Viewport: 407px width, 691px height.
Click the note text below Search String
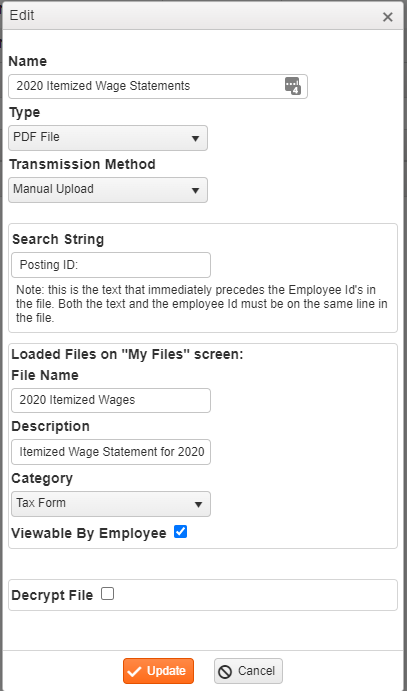(202, 304)
